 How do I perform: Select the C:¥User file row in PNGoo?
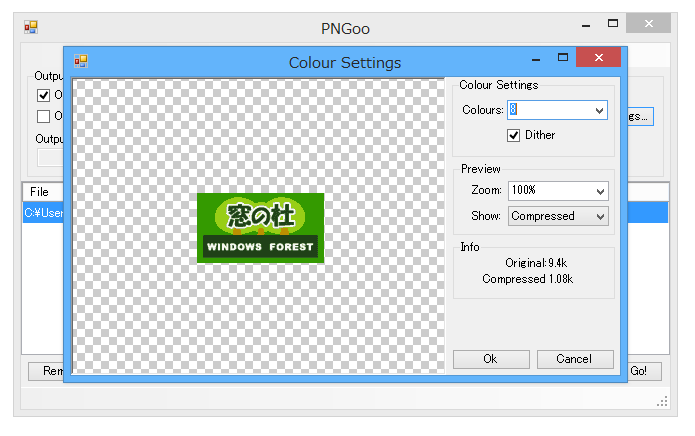(x=43, y=213)
